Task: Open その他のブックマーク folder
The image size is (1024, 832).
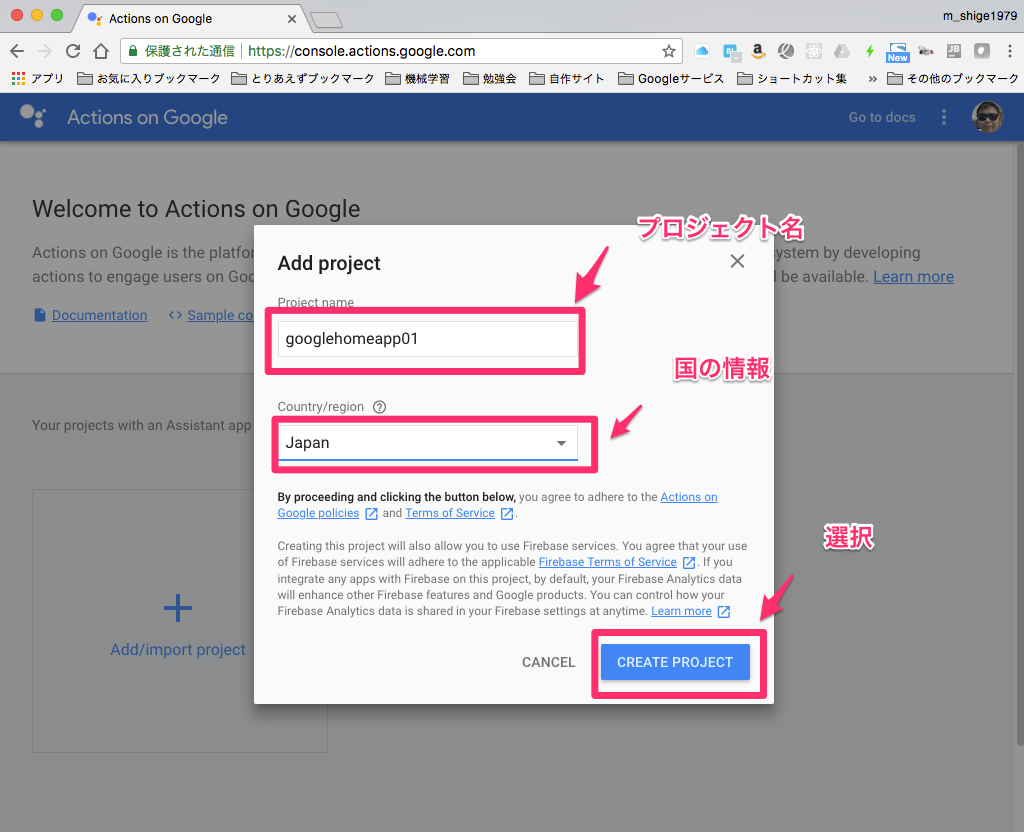Action: tap(953, 78)
